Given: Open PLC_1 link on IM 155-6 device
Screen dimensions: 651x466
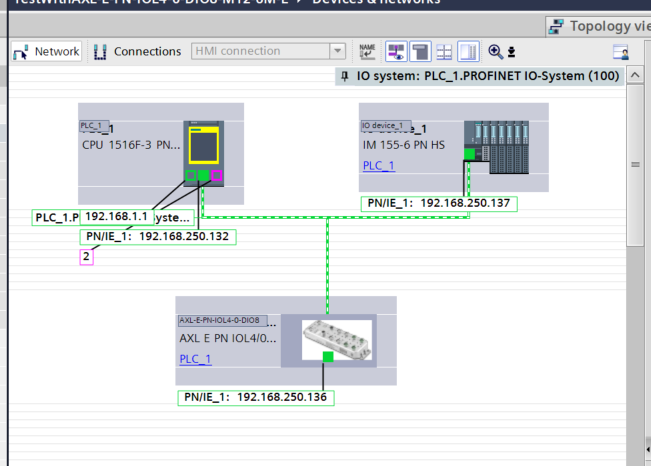Looking at the screenshot, I should point(378,166).
